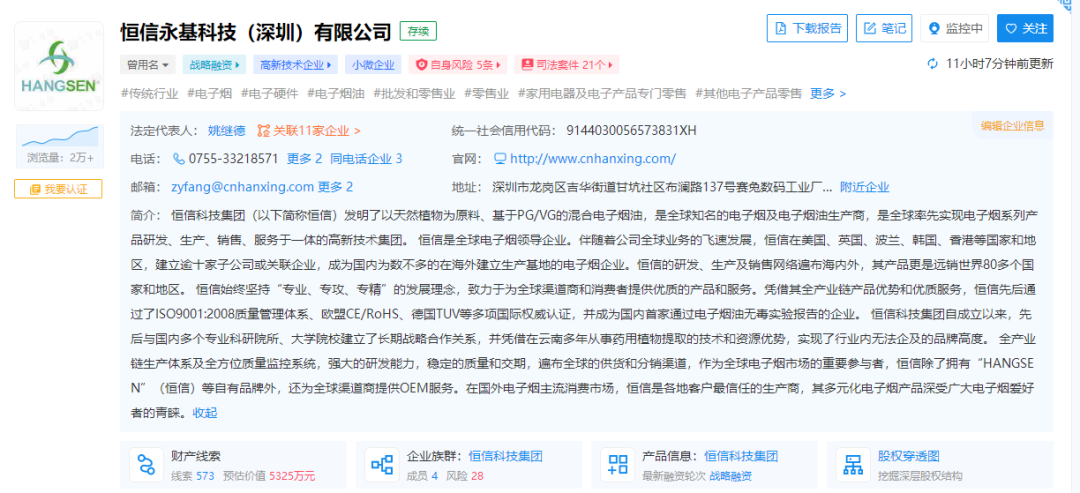Open the 股权穿透图 link

[908, 456]
